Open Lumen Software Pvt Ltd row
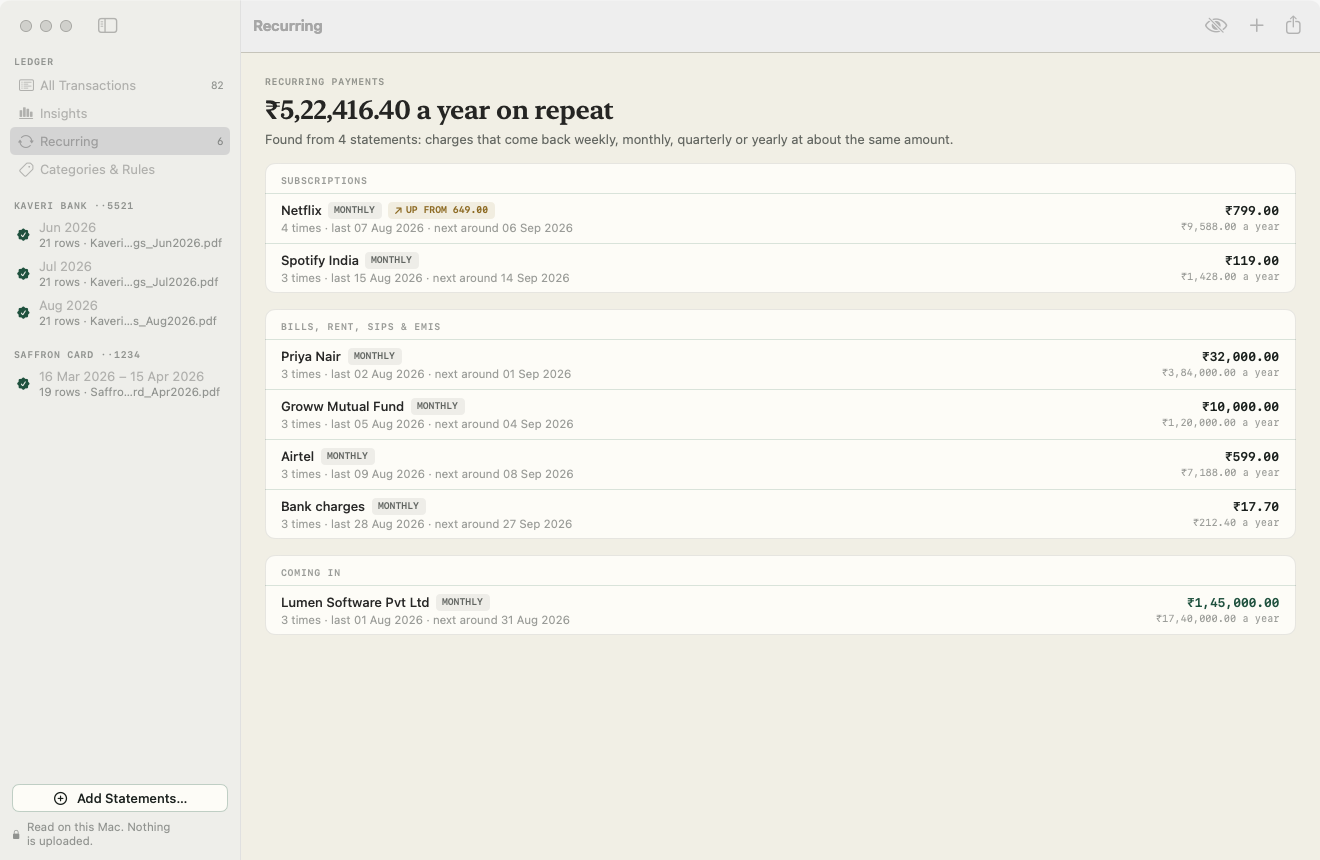This screenshot has height=860, width=1320. point(780,610)
